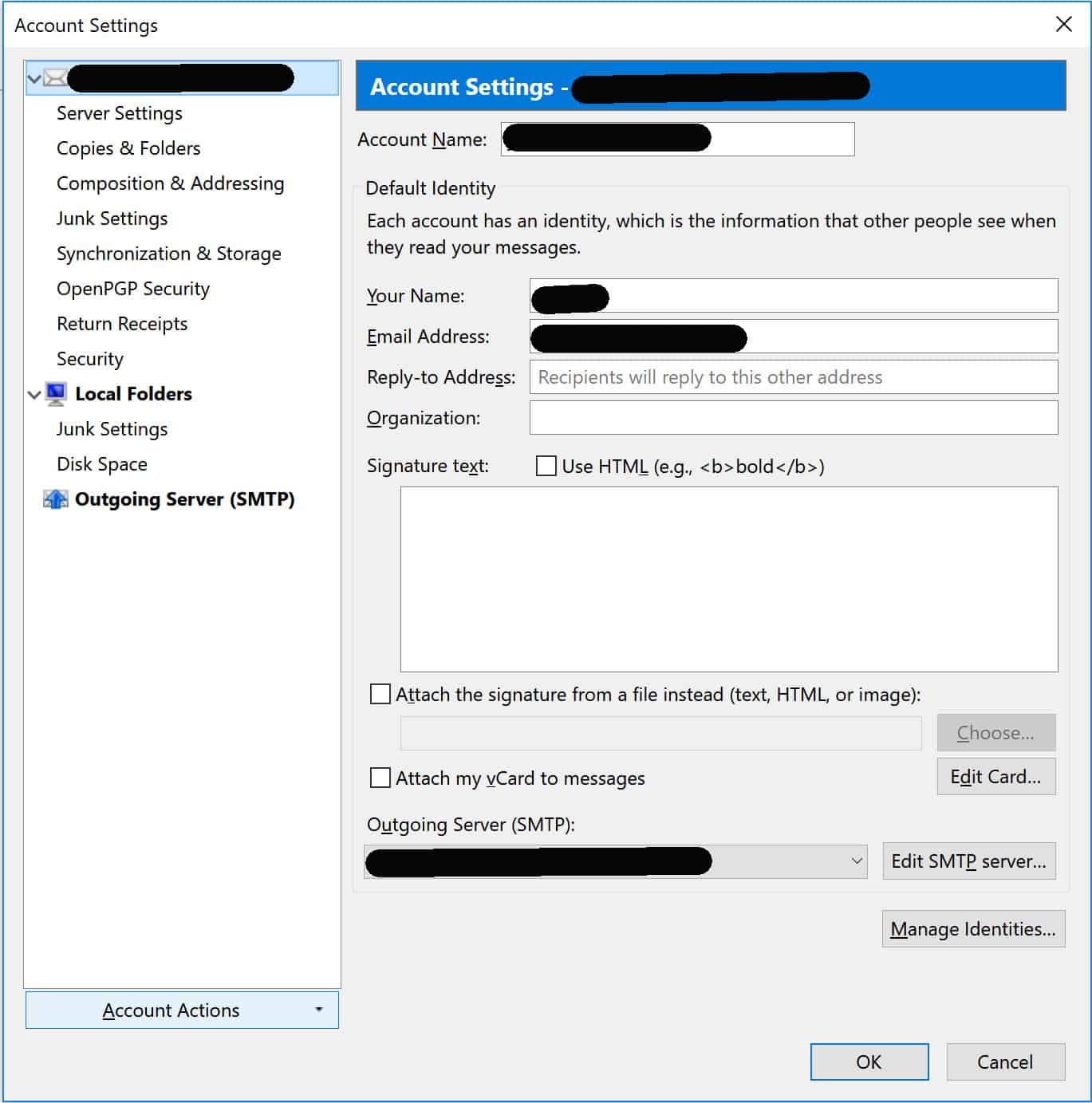
Task: Enable 'Attach my vCard to messages'
Action: (x=380, y=778)
